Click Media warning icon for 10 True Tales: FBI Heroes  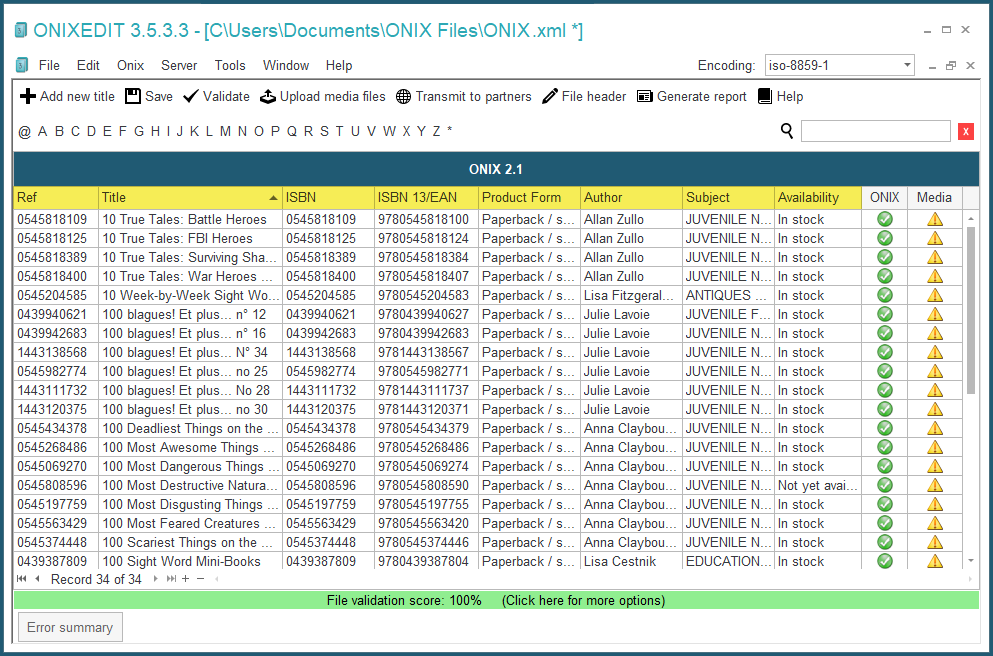[935, 238]
